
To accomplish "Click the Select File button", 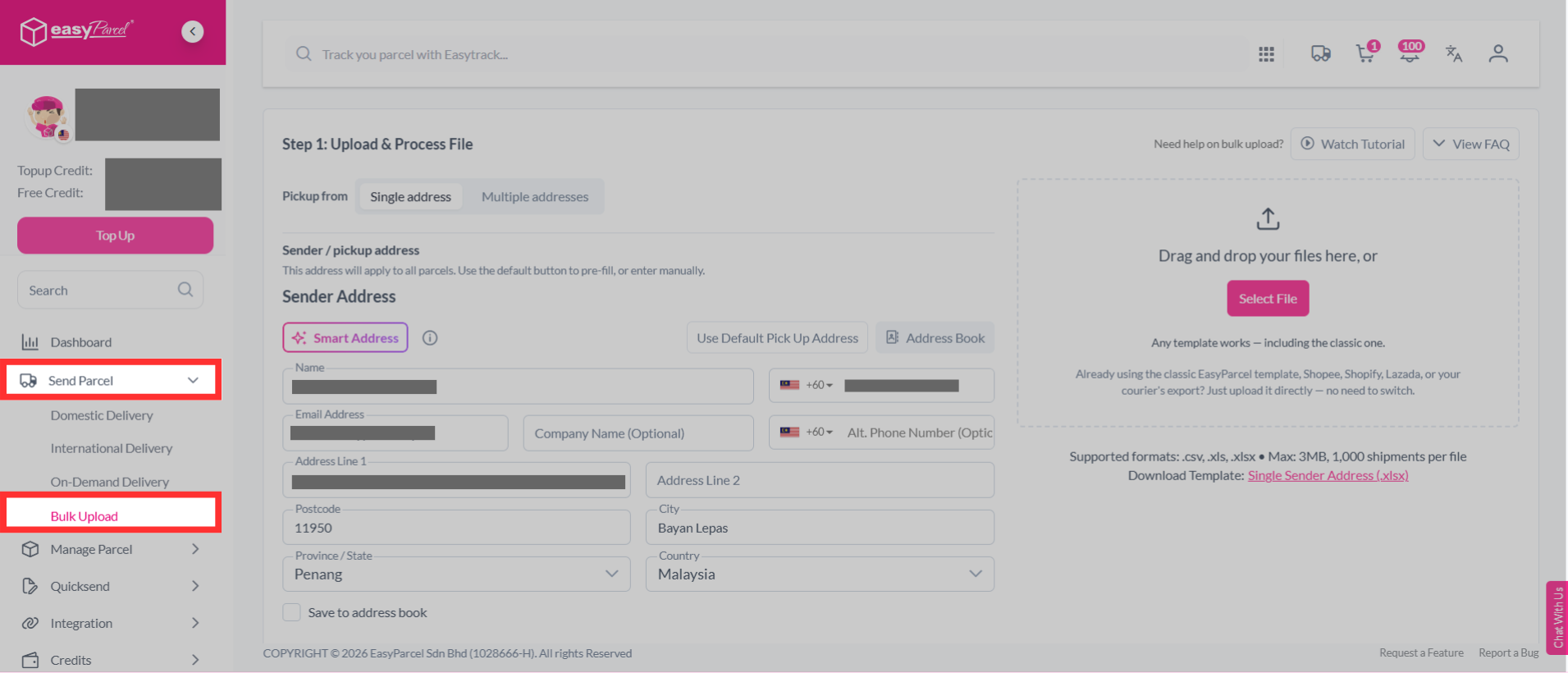I will [x=1268, y=299].
